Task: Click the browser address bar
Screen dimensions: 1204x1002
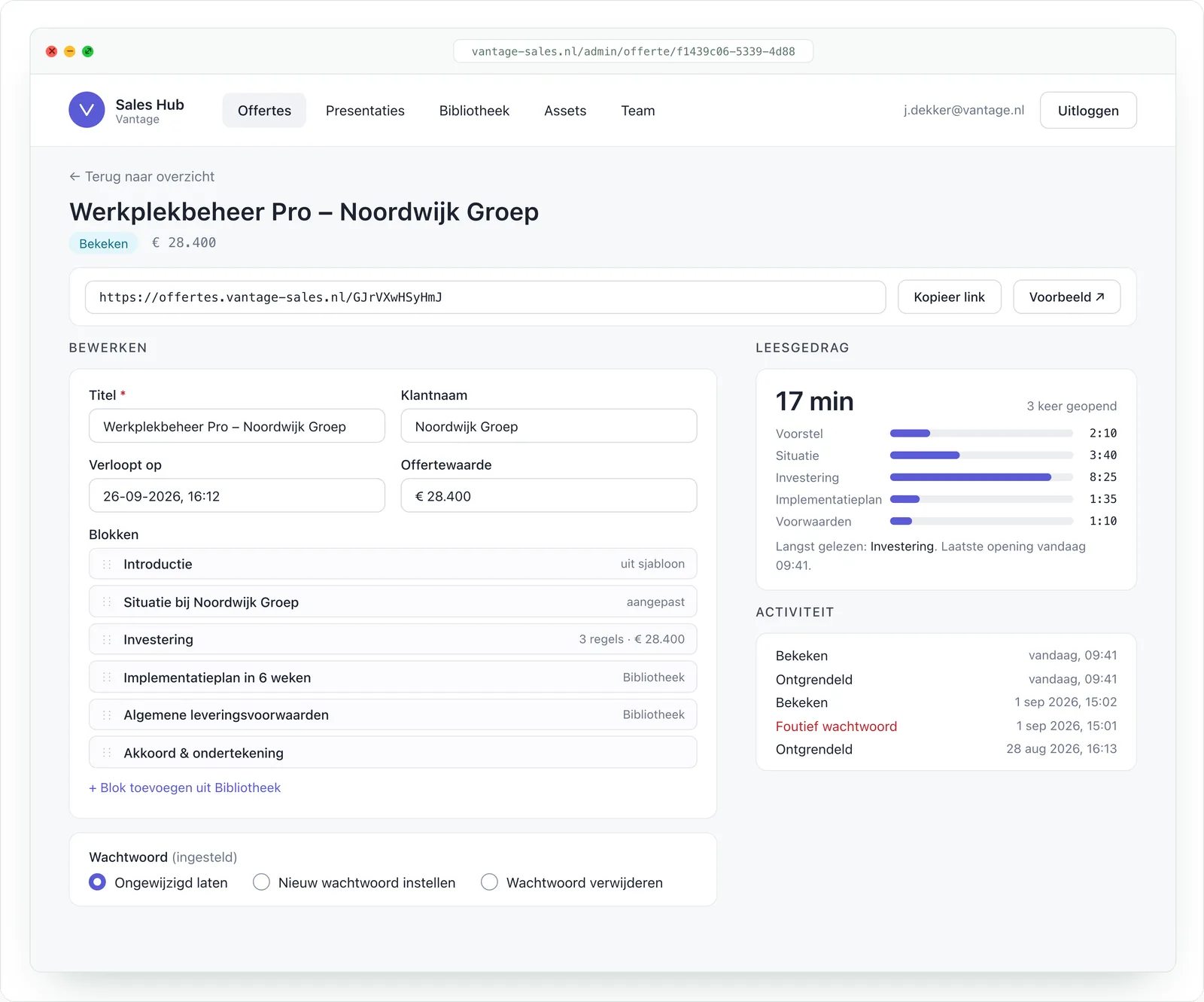Action: coord(633,51)
